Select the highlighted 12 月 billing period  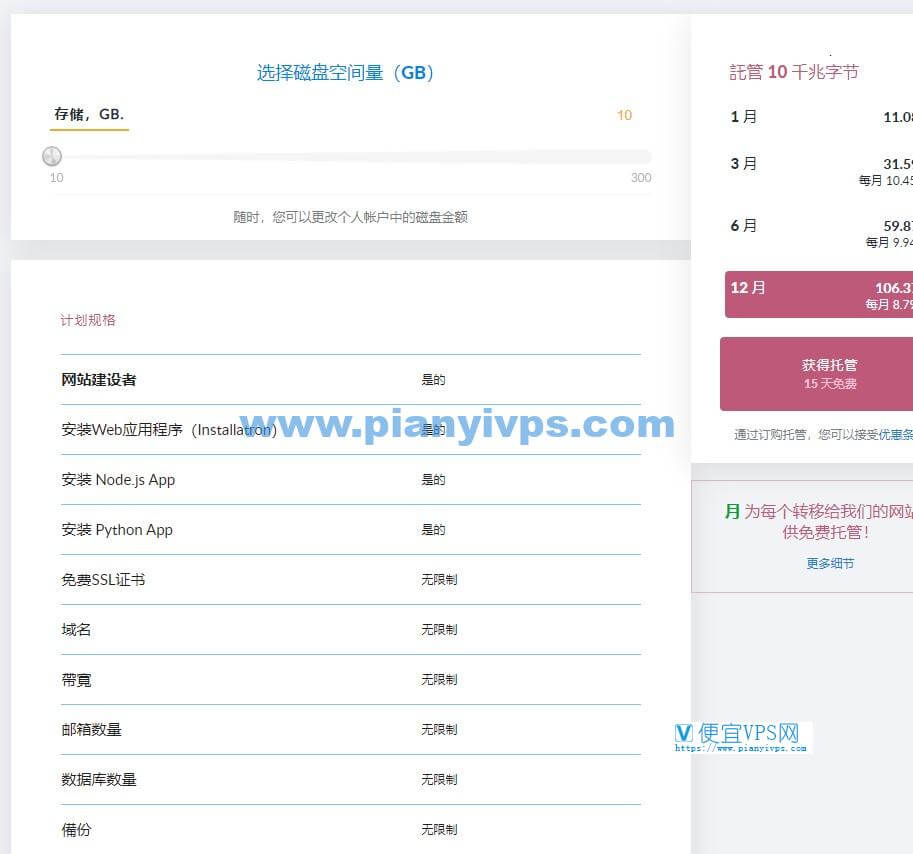tap(819, 295)
